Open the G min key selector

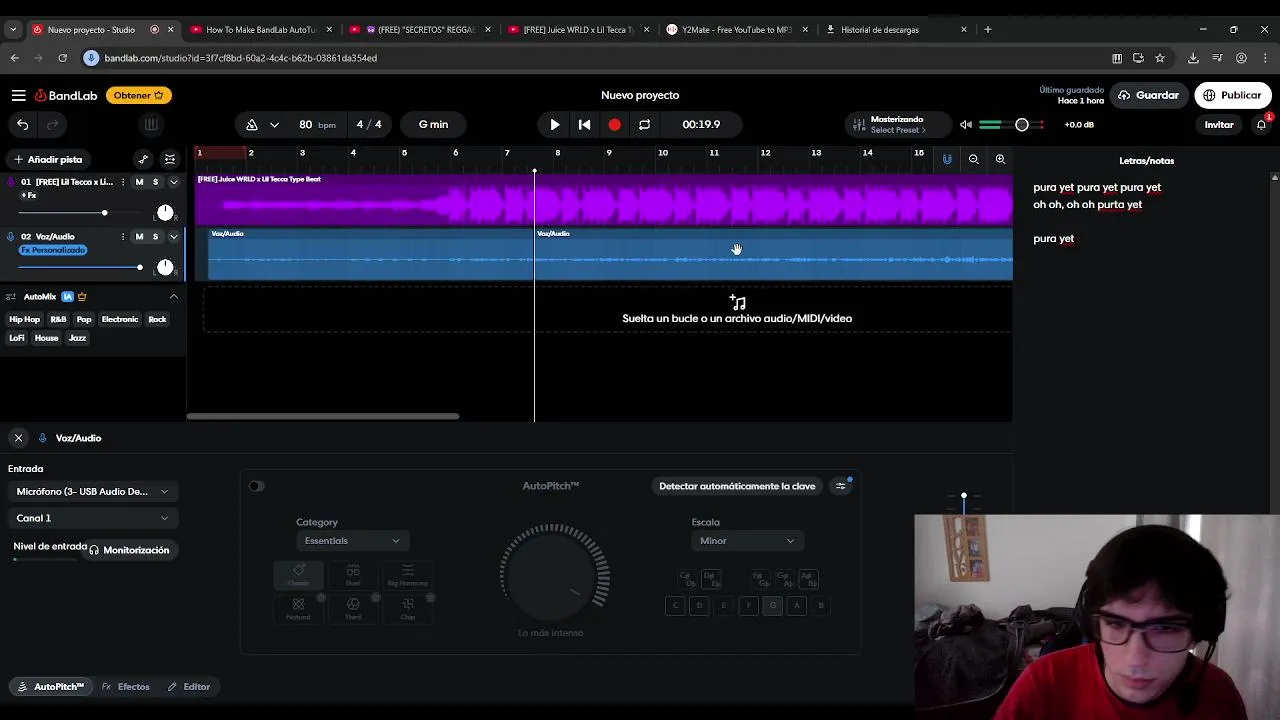coord(433,125)
